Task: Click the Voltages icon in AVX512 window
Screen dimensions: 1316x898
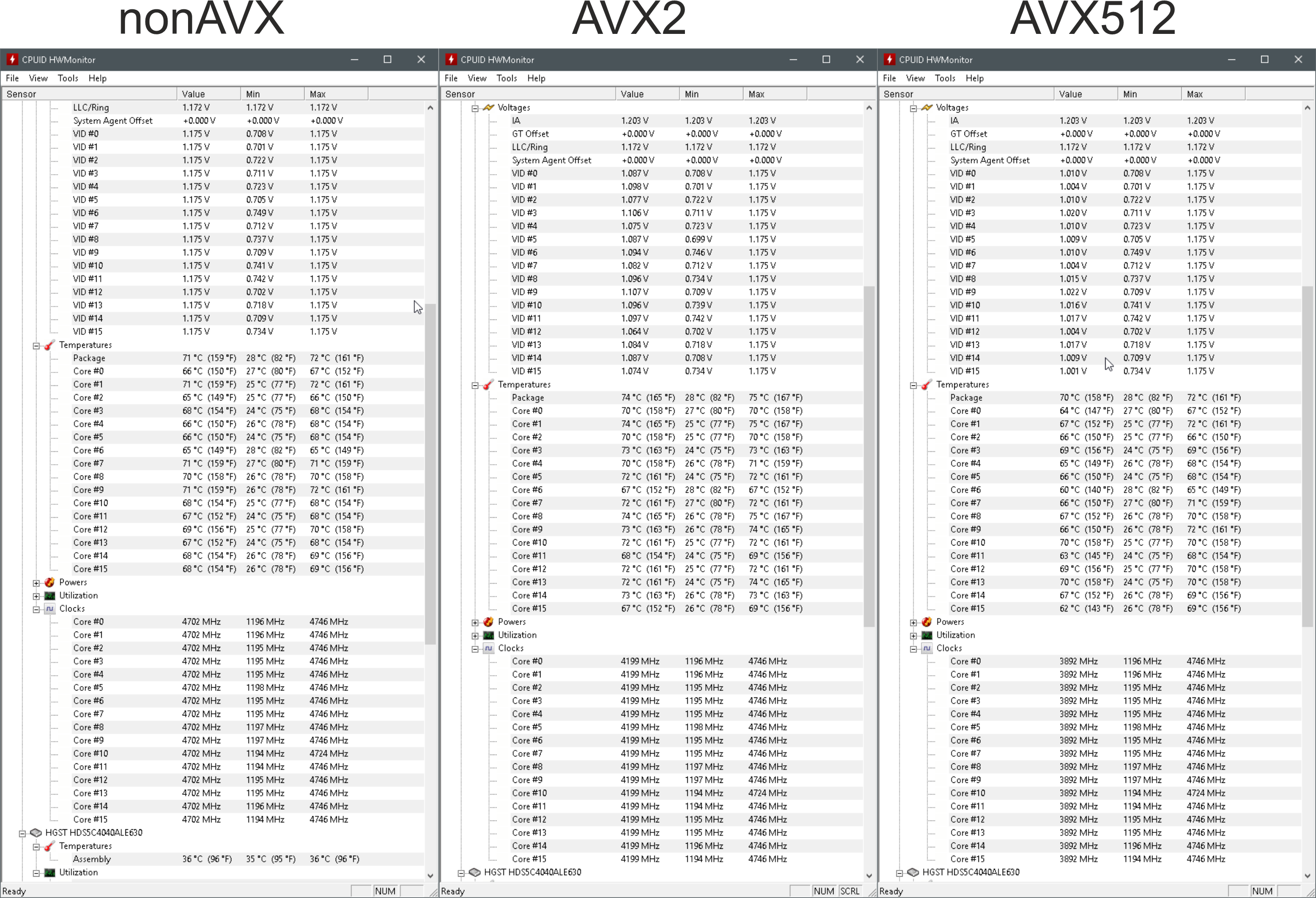Action: [926, 108]
